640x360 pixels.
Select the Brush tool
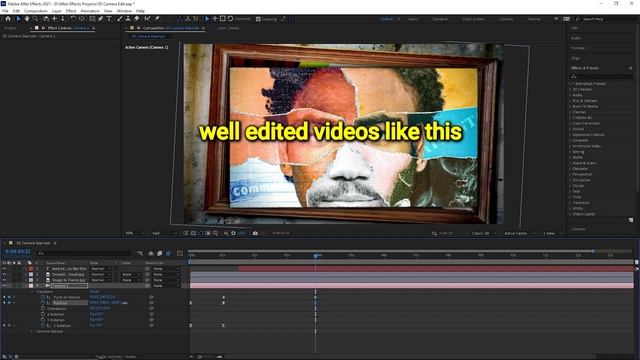click(x=120, y=19)
